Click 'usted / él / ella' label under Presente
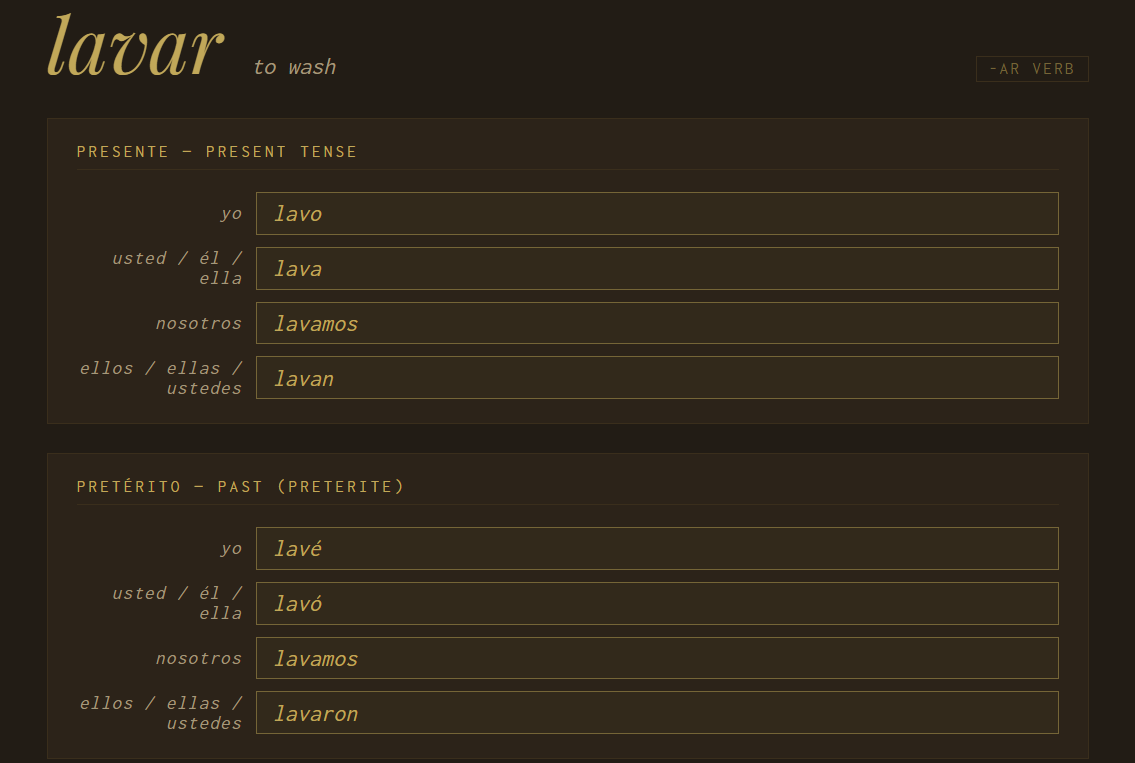This screenshot has width=1135, height=763. 178,268
